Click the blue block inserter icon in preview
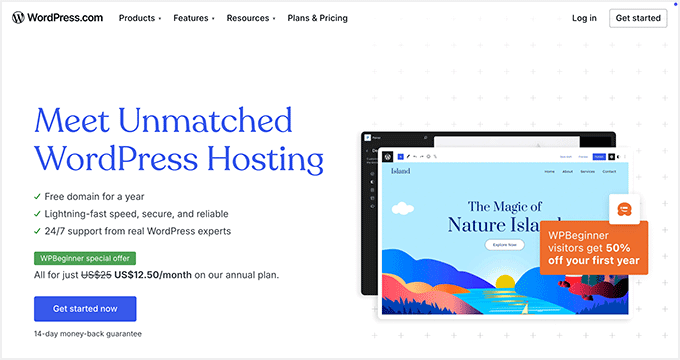 tap(400, 157)
